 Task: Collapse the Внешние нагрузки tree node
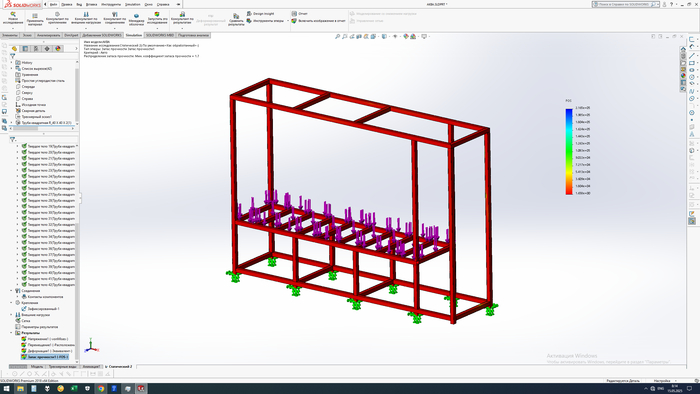(12, 315)
